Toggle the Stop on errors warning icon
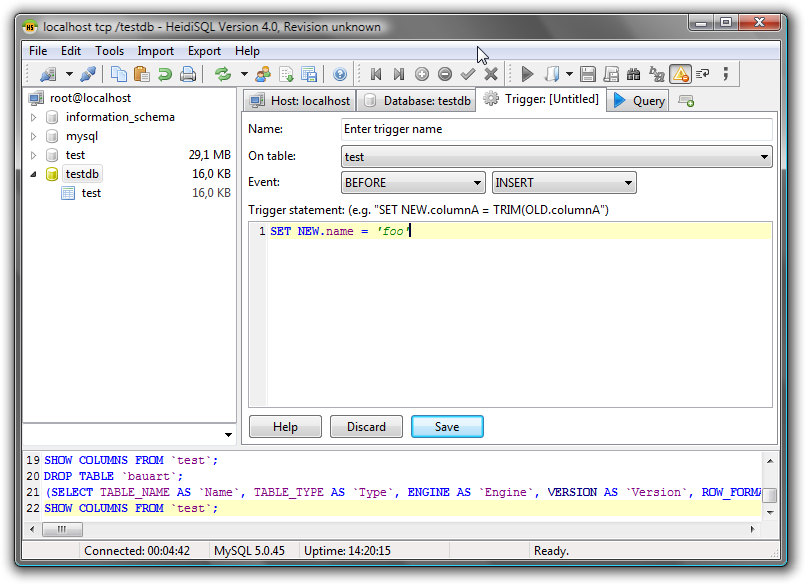 tap(680, 75)
